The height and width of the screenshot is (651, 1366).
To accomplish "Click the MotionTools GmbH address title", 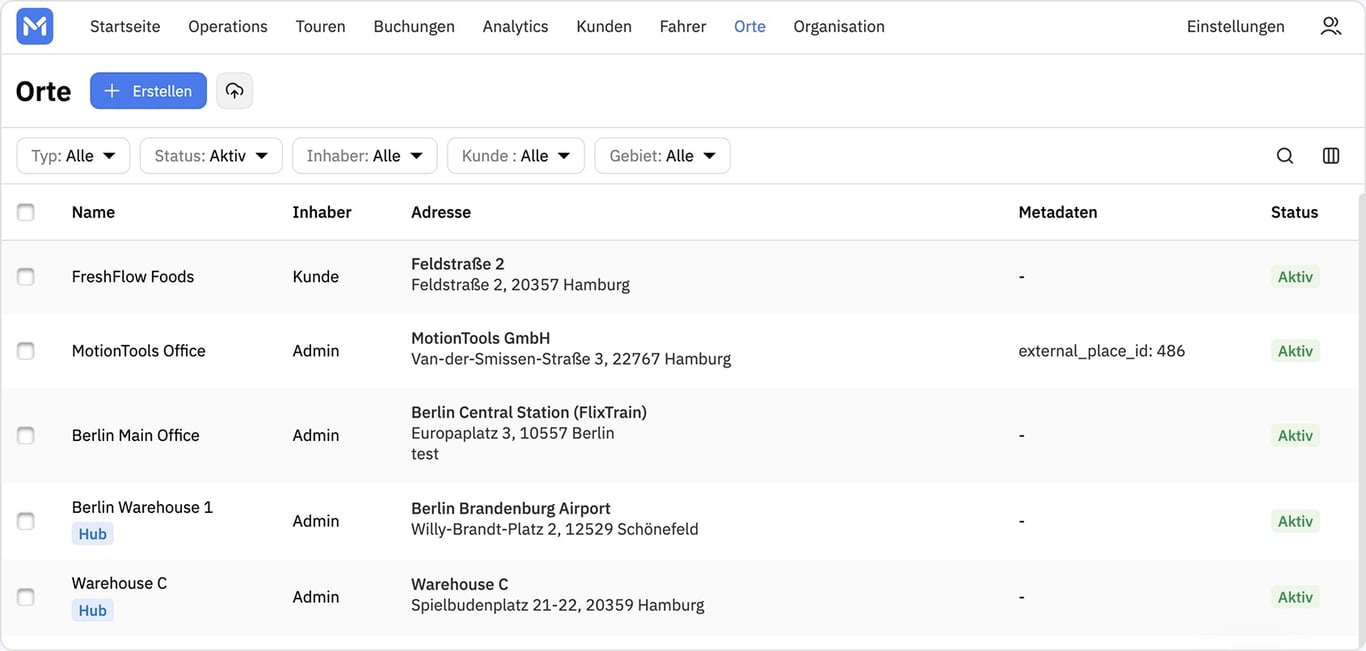I will point(481,338).
